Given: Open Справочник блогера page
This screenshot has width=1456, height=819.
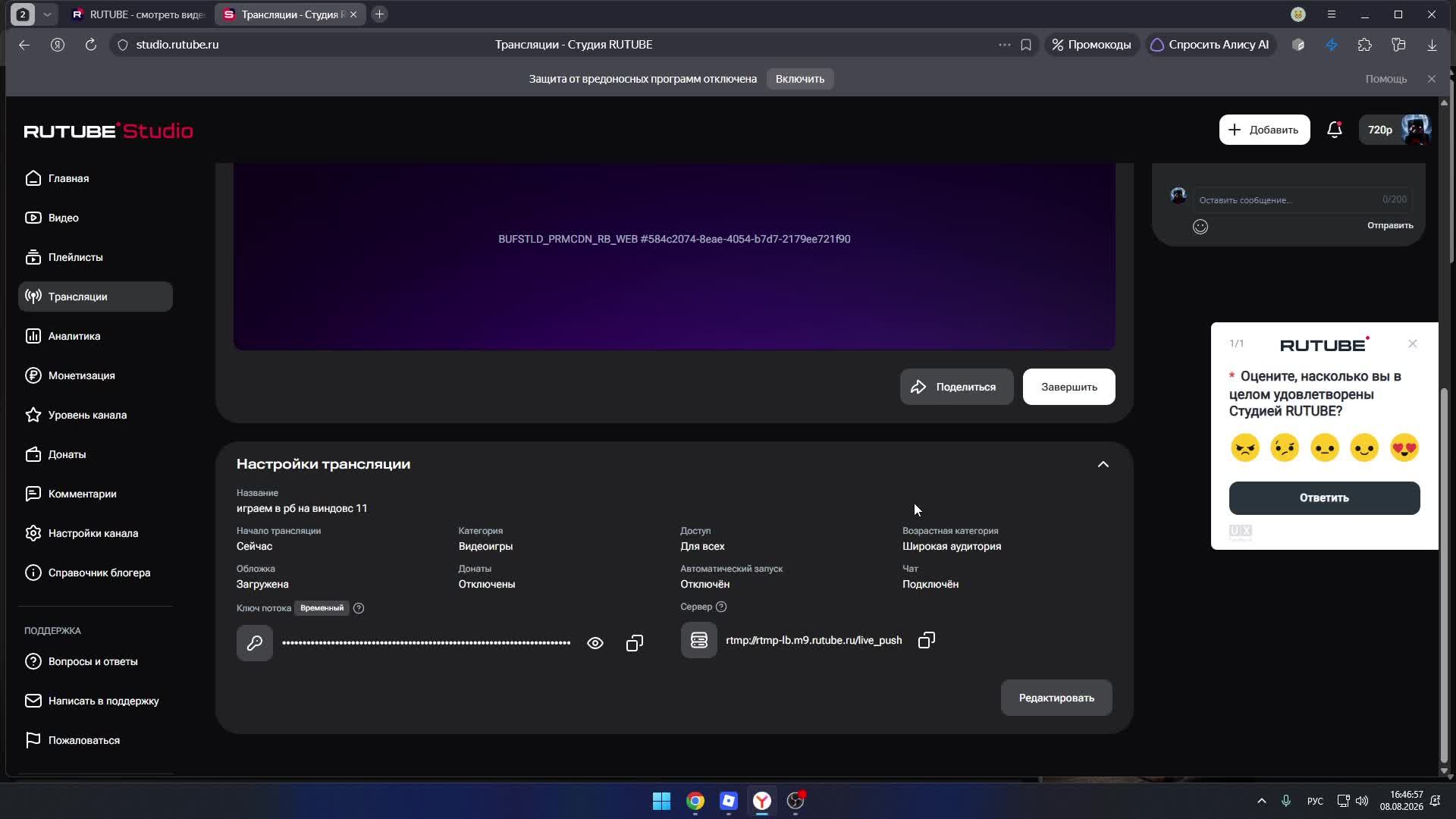Looking at the screenshot, I should tap(96, 573).
